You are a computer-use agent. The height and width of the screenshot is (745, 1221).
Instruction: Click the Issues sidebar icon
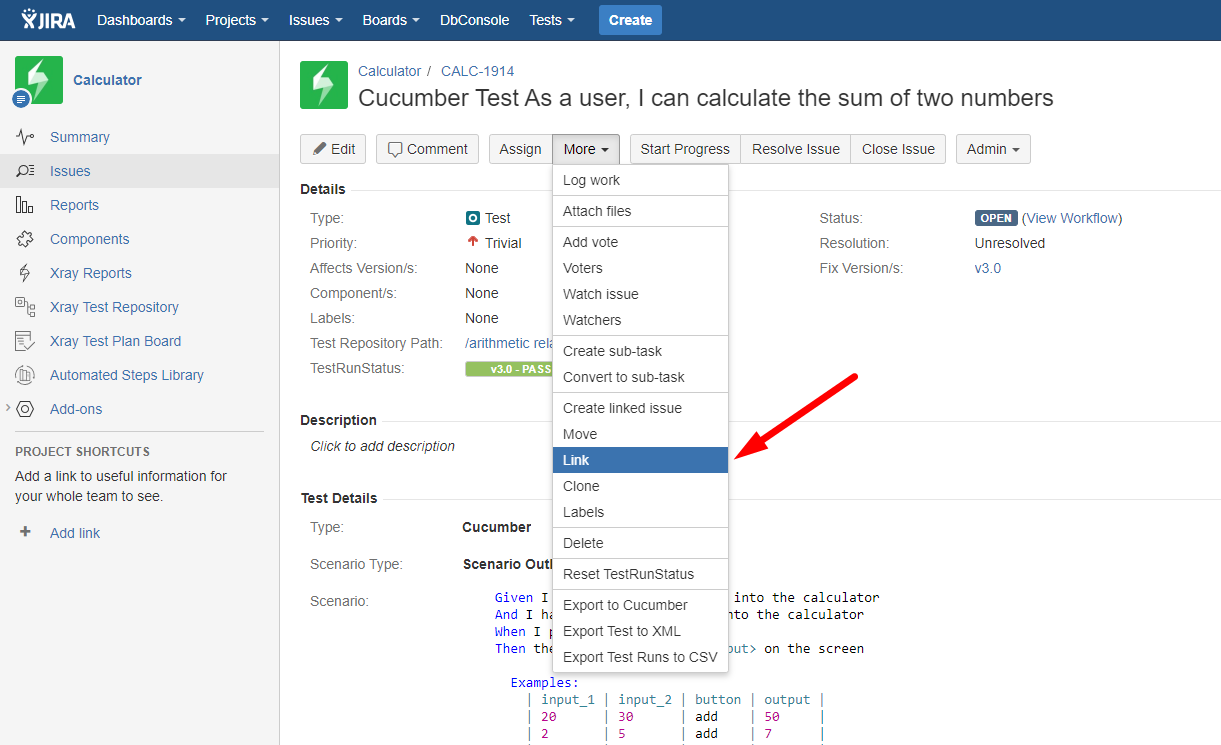(25, 171)
